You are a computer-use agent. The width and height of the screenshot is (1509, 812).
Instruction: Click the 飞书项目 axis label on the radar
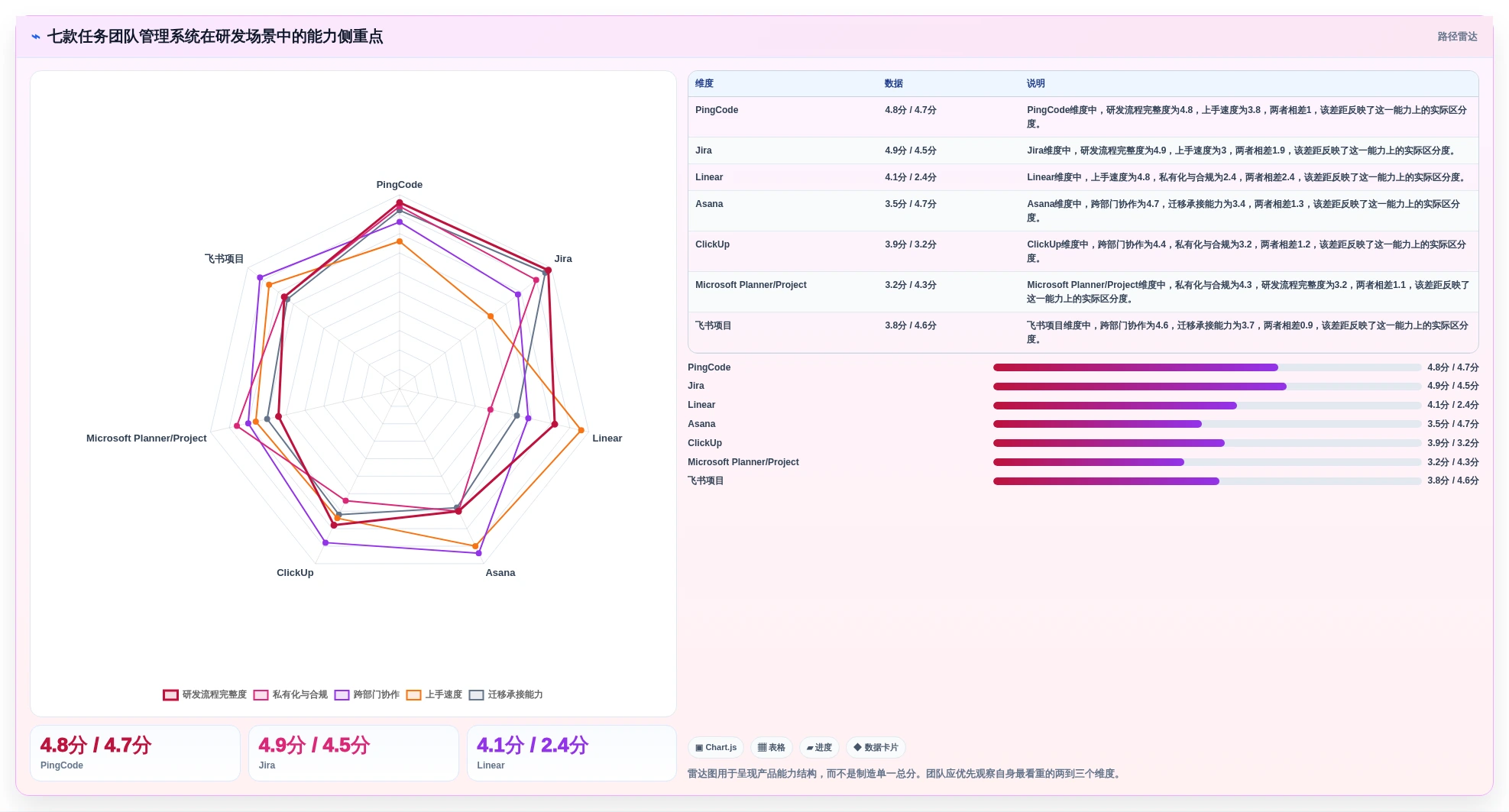[x=224, y=259]
